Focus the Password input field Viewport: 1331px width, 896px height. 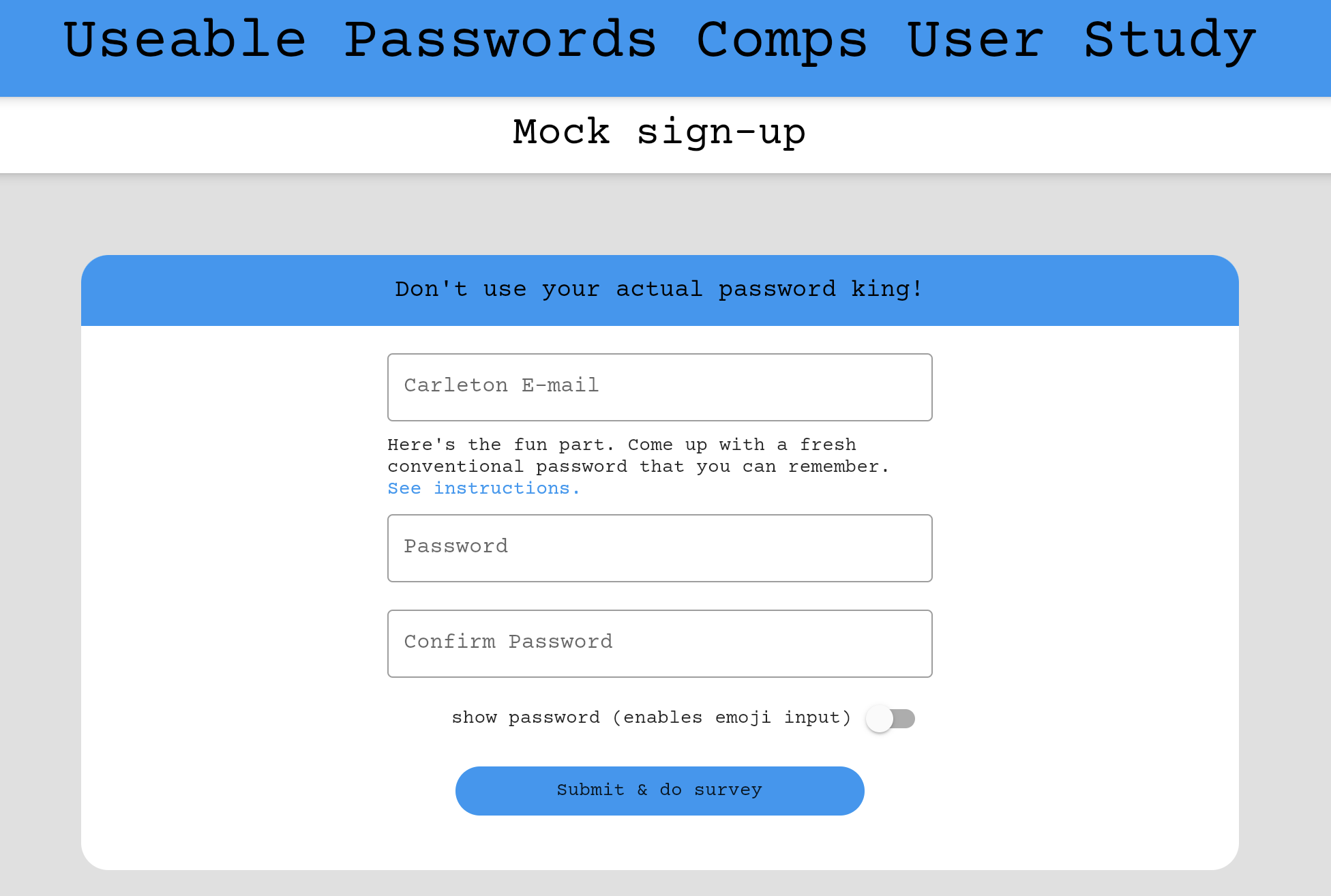(659, 548)
